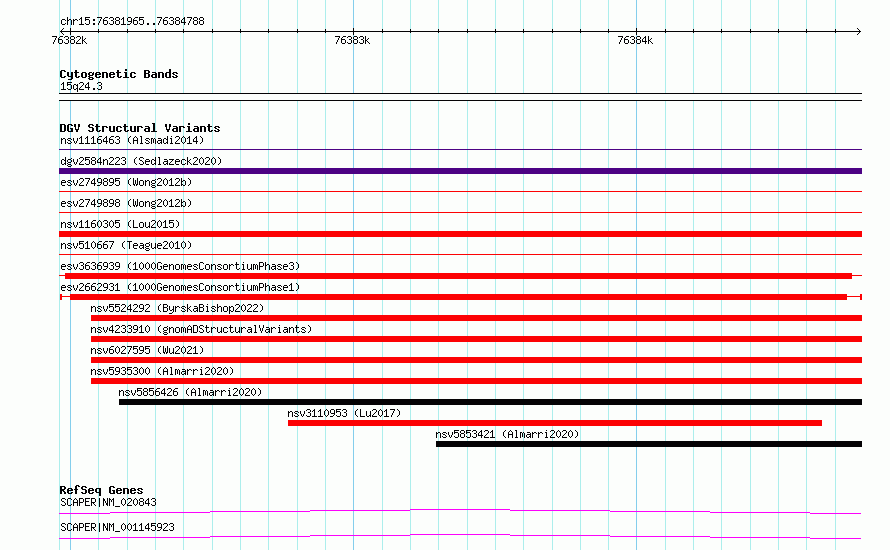Click the red nsv3110953 variant bar
The image size is (890, 550).
tap(555, 423)
